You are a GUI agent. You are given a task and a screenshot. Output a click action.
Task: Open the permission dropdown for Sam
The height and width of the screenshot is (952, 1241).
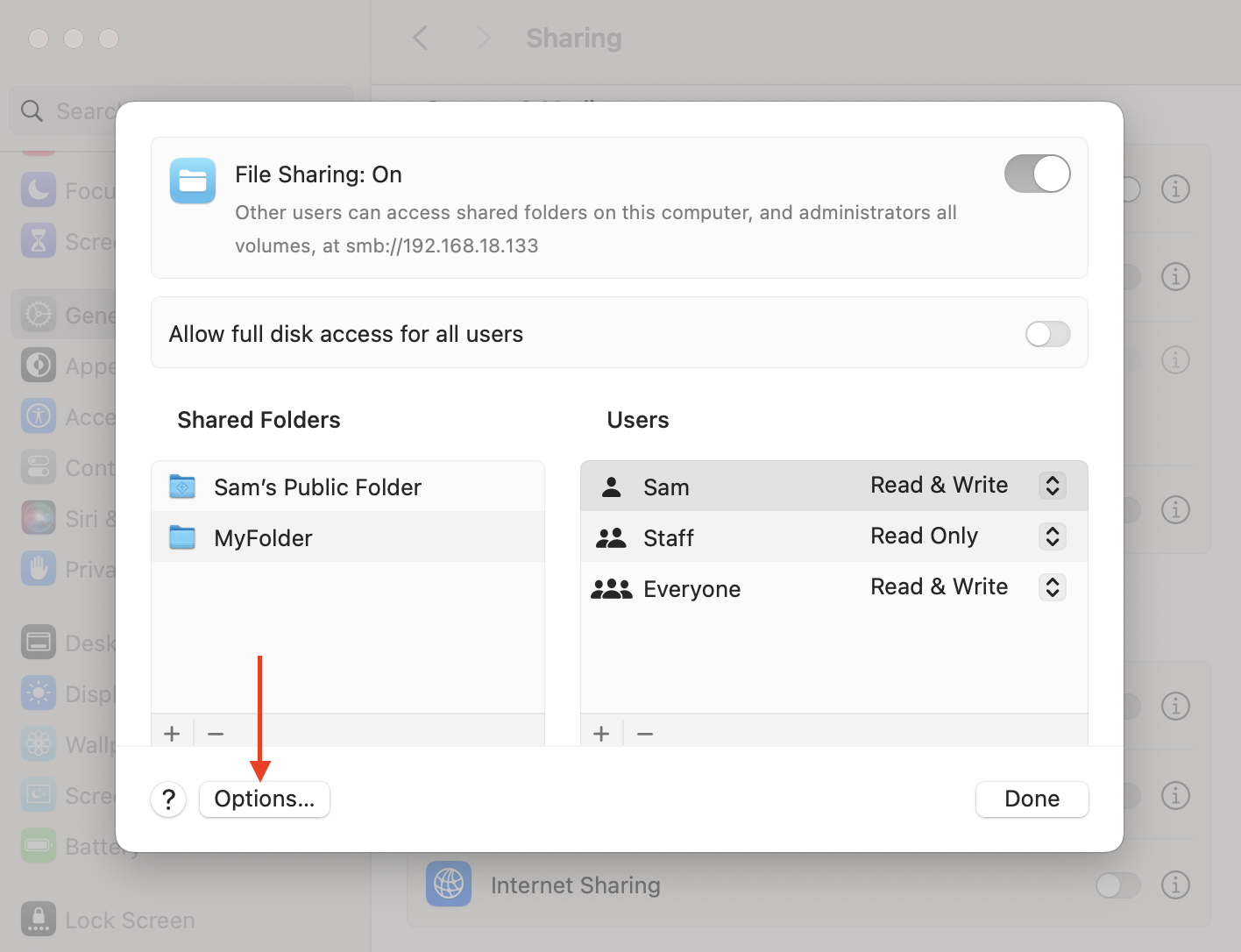tap(1053, 486)
